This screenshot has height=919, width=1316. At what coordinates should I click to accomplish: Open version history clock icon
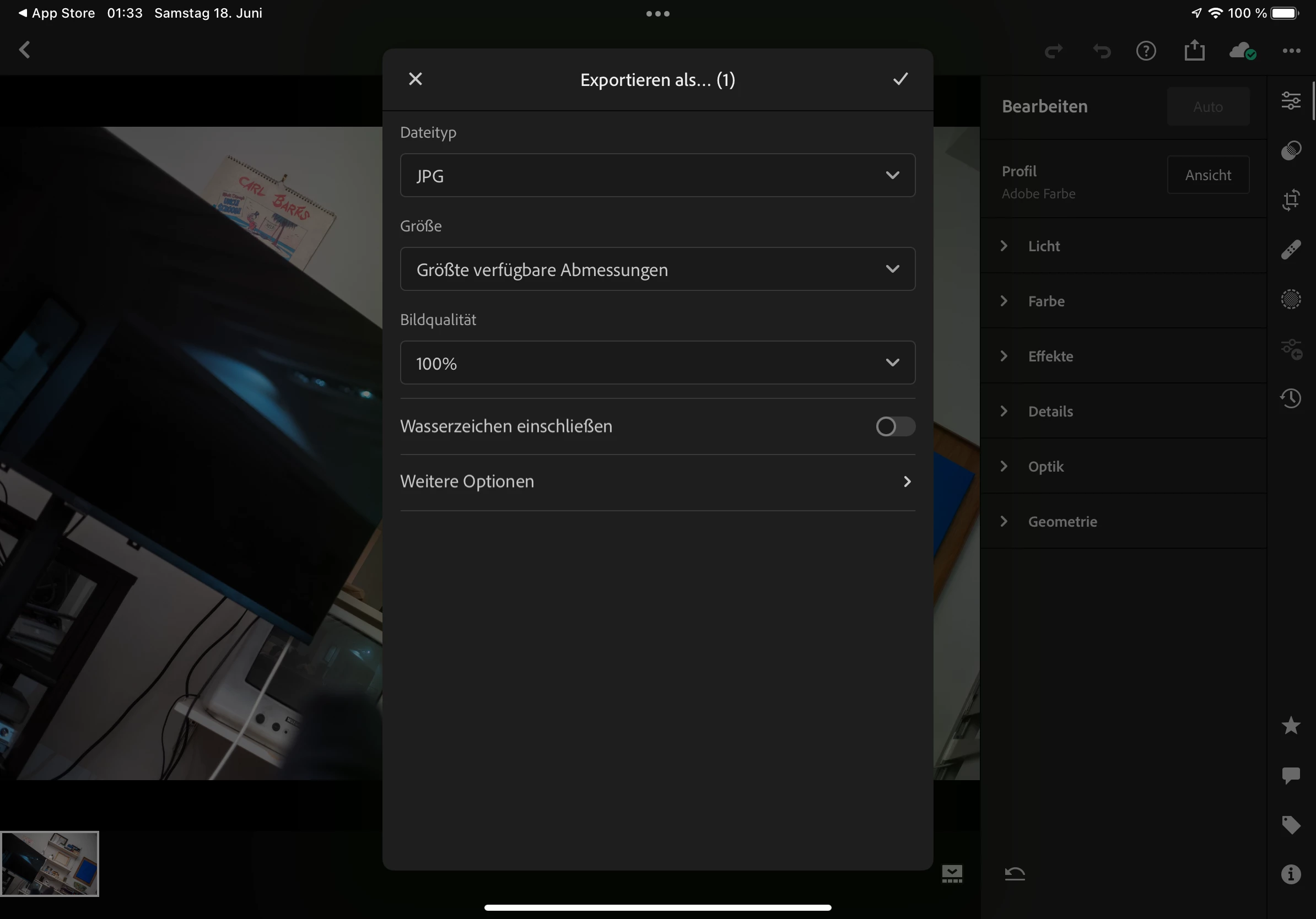tap(1291, 398)
